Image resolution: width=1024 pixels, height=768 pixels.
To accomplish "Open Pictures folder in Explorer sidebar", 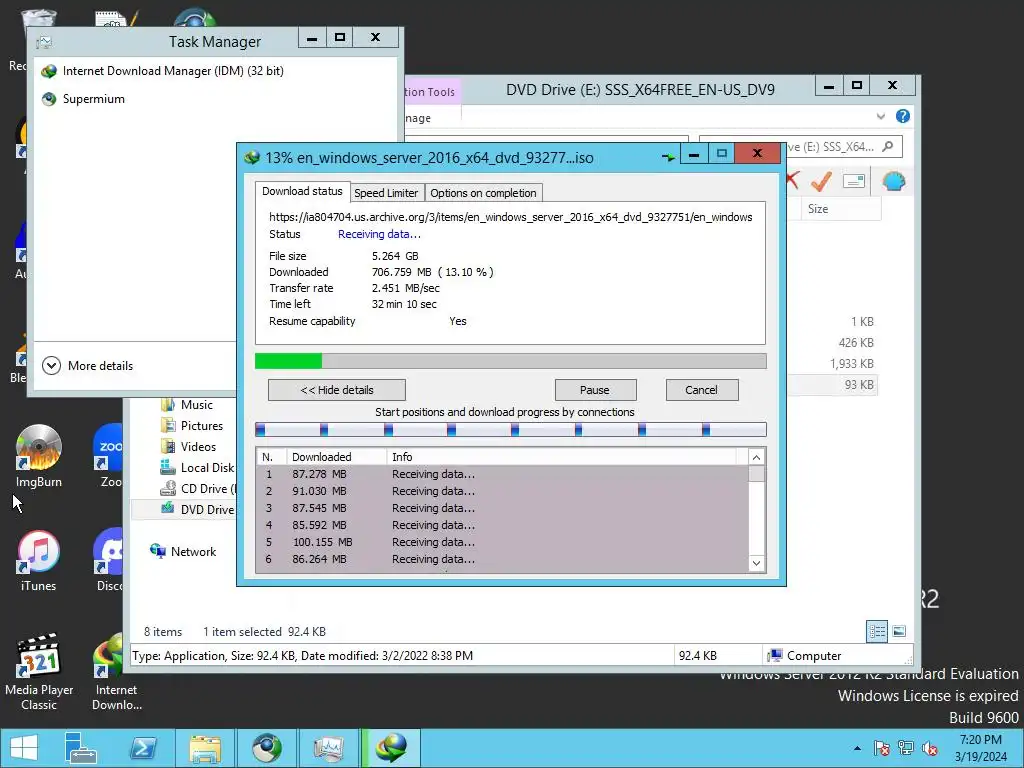I will (x=192, y=426).
